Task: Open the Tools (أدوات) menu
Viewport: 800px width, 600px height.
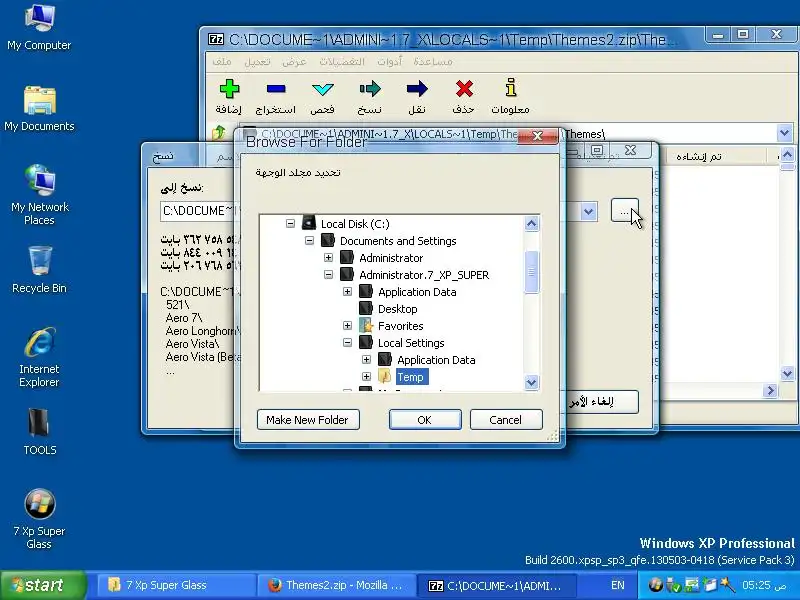Action: coord(390,62)
